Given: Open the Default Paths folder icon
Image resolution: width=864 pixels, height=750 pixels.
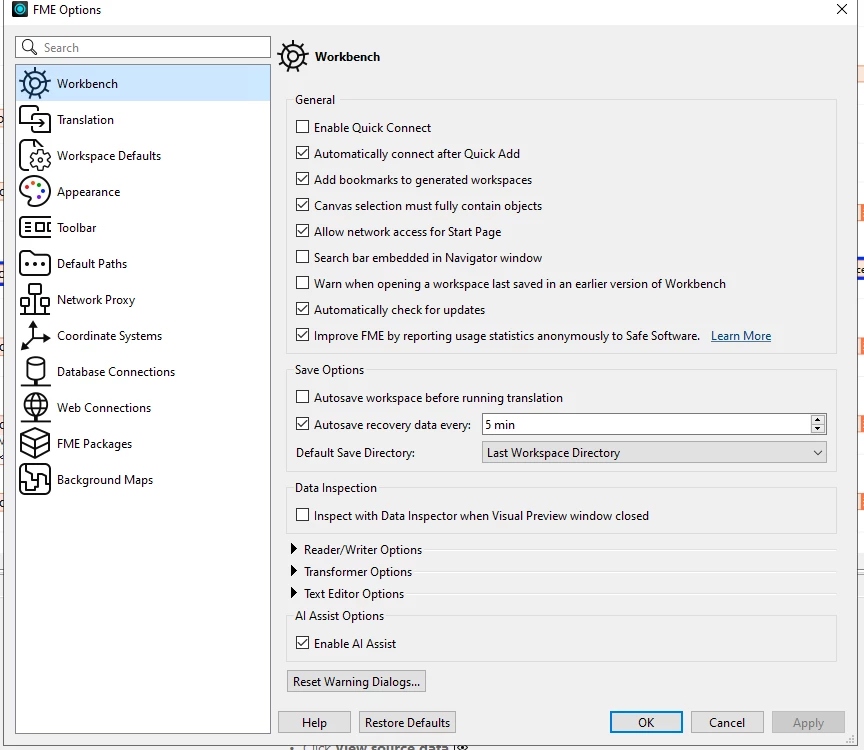Looking at the screenshot, I should click(35, 263).
